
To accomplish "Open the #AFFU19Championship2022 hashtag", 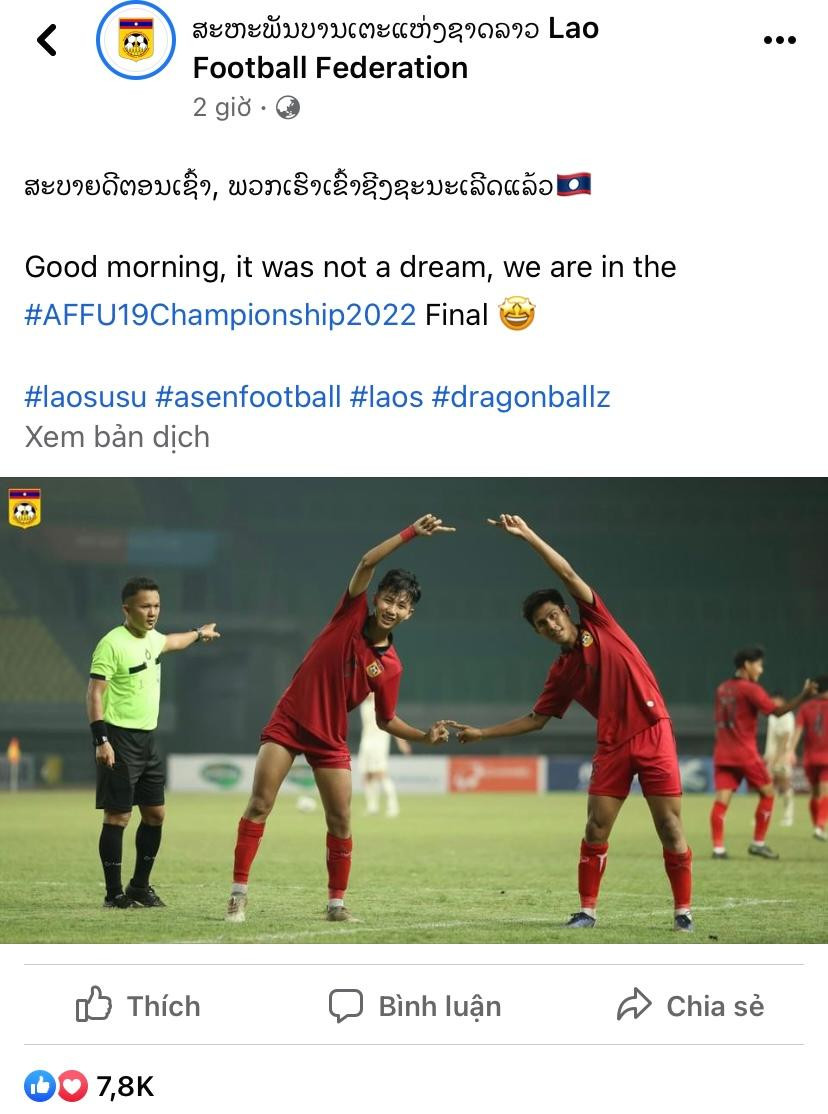I will click(x=220, y=315).
